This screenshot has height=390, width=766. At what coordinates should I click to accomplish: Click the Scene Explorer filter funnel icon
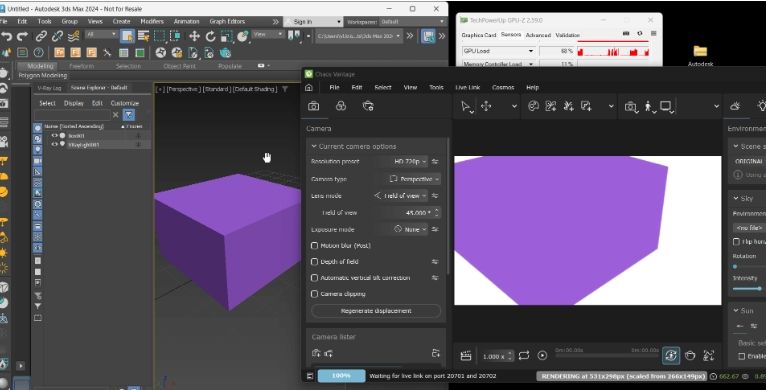tap(128, 115)
